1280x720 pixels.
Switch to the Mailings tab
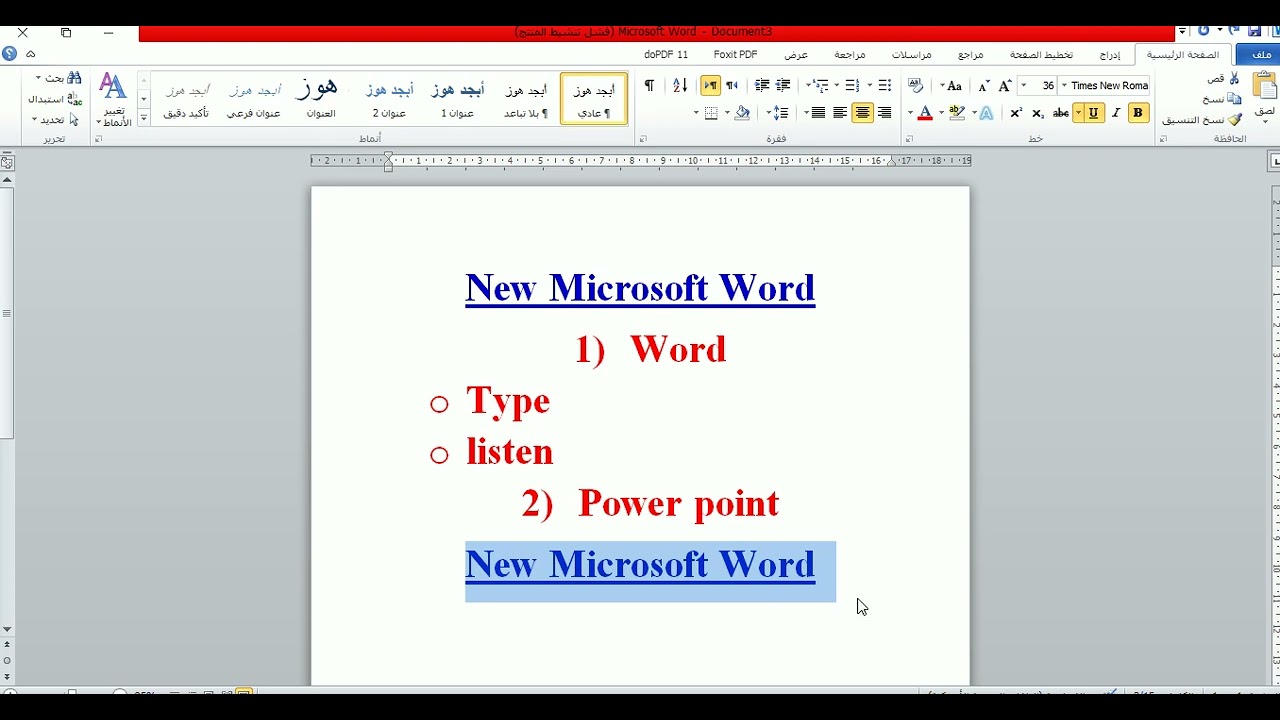click(911, 54)
